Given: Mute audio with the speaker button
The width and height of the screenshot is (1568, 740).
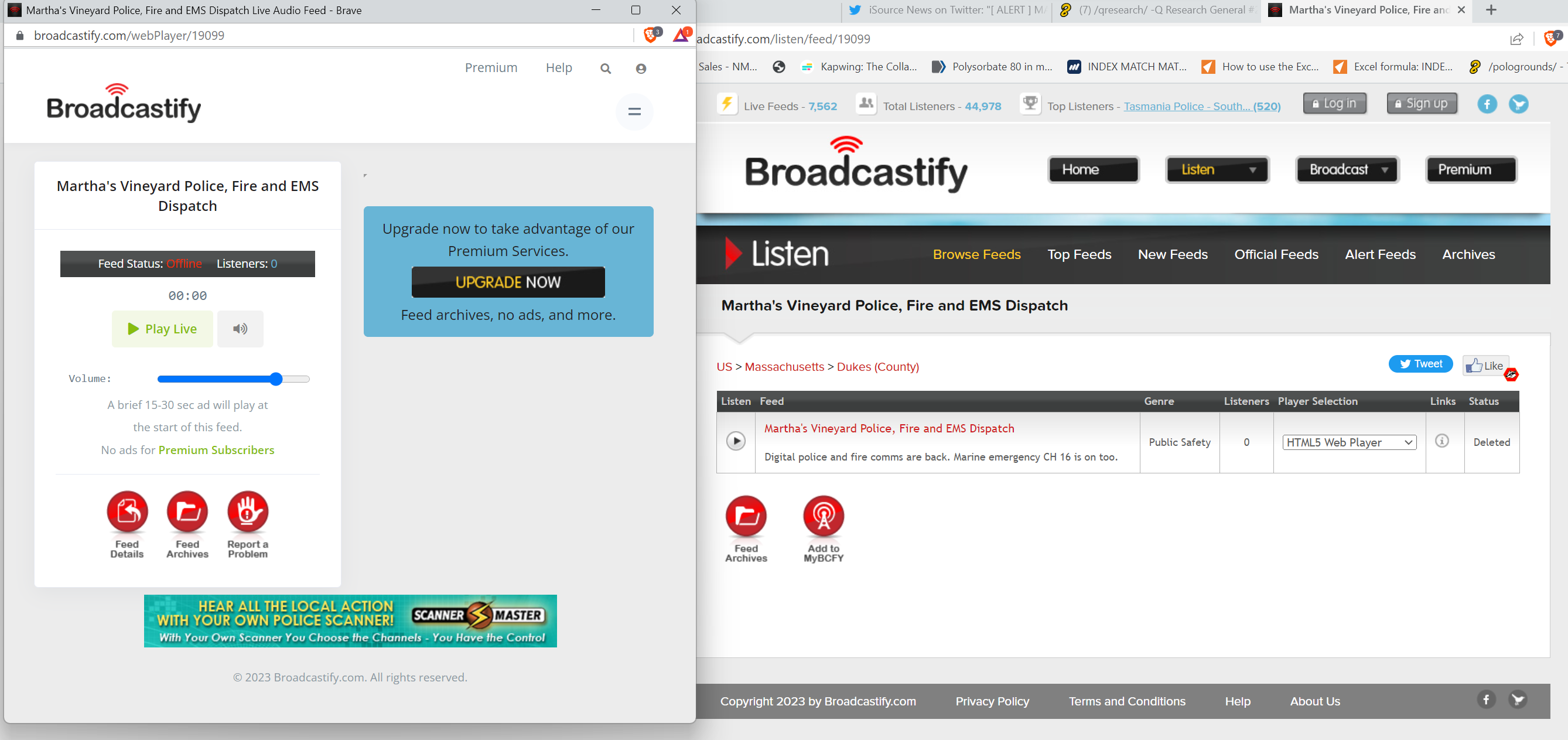Looking at the screenshot, I should point(240,329).
